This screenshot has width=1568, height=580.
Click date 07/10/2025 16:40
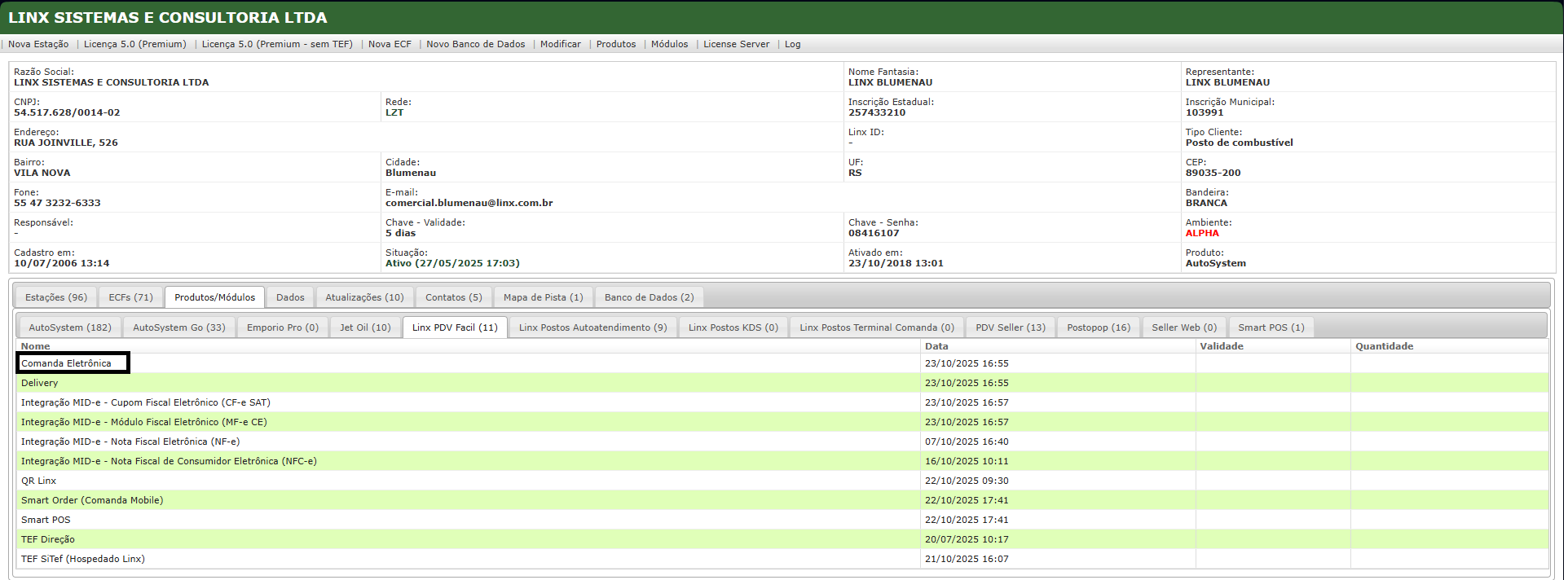click(967, 442)
